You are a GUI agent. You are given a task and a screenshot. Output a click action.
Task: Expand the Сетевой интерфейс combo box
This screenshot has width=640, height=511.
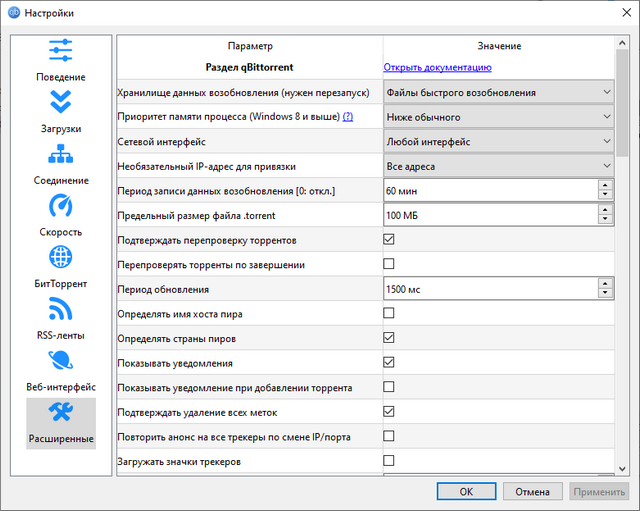[498, 142]
